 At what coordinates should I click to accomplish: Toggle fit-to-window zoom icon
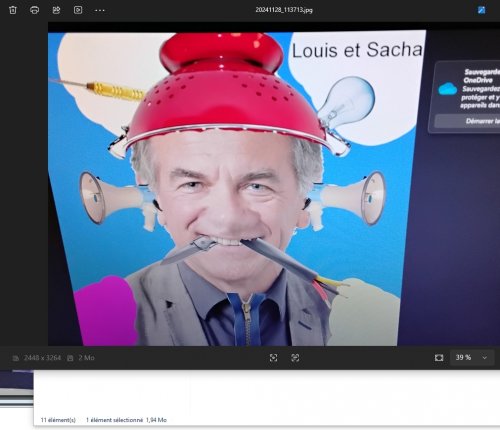pos(439,358)
